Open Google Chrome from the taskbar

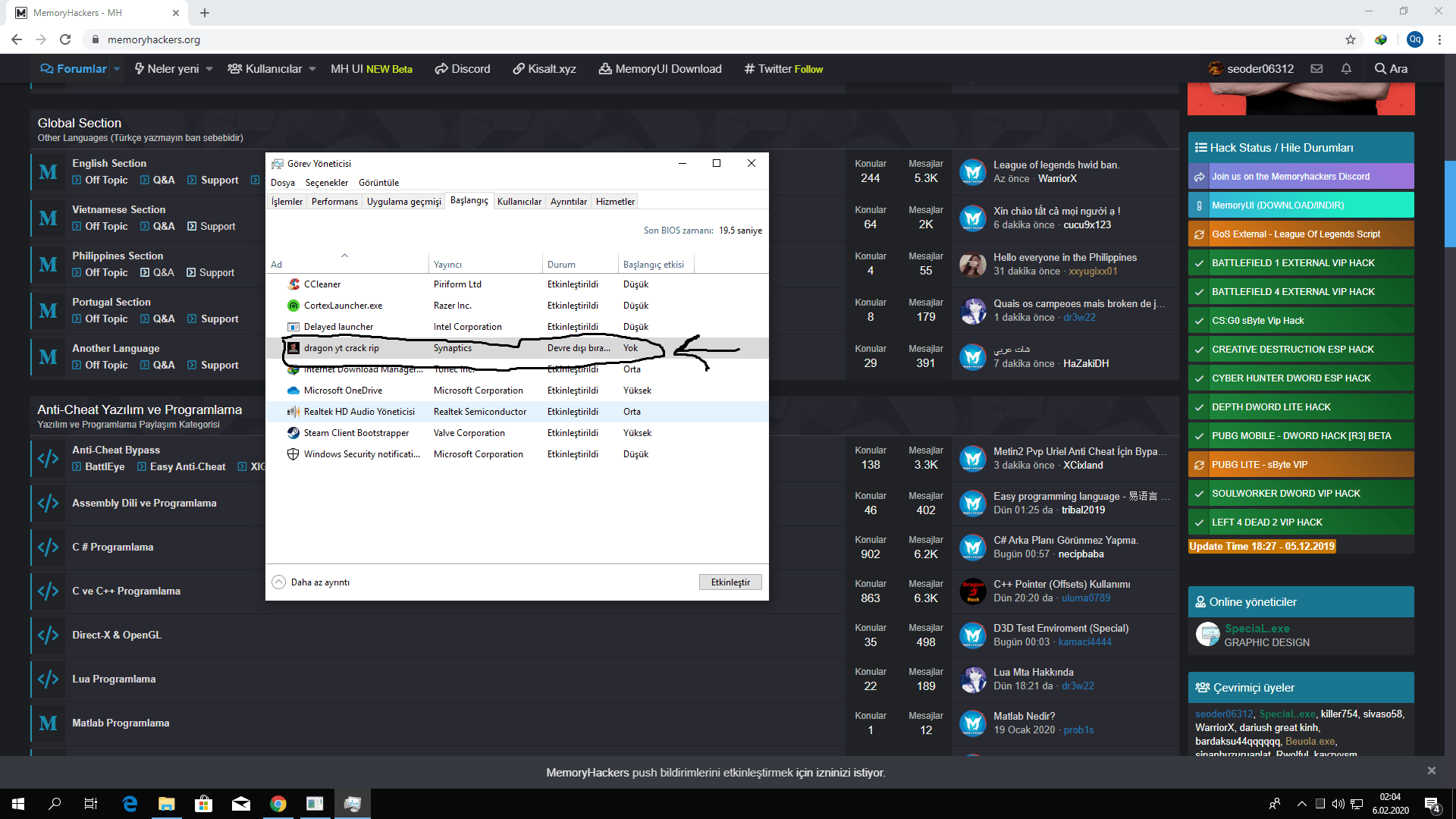click(278, 804)
